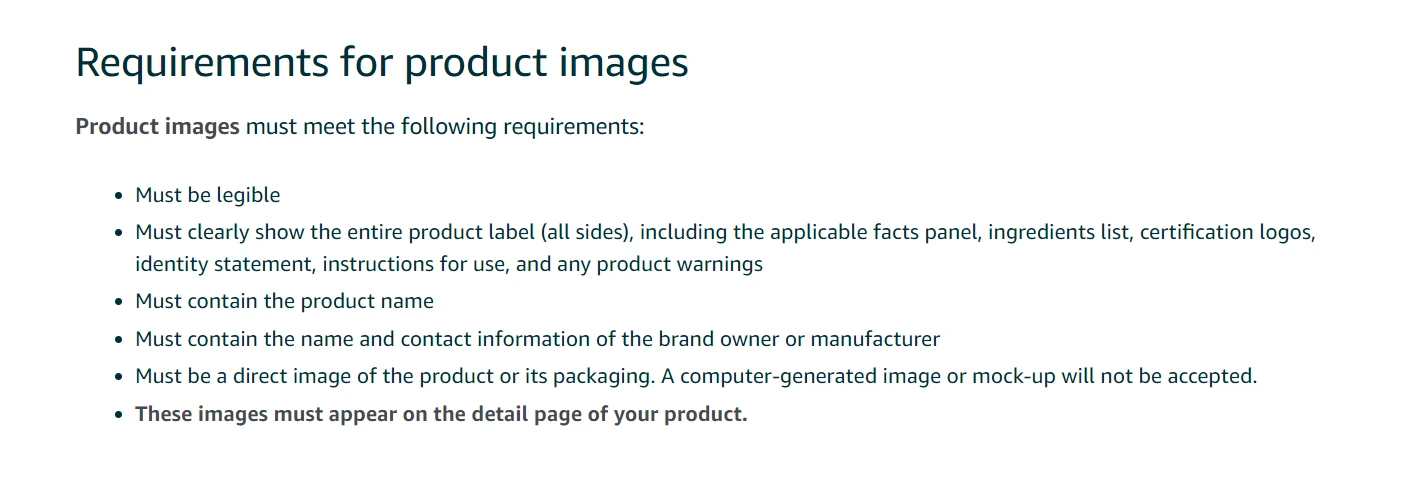
Task: Click the "Requirements for product images" heading
Action: coord(381,63)
